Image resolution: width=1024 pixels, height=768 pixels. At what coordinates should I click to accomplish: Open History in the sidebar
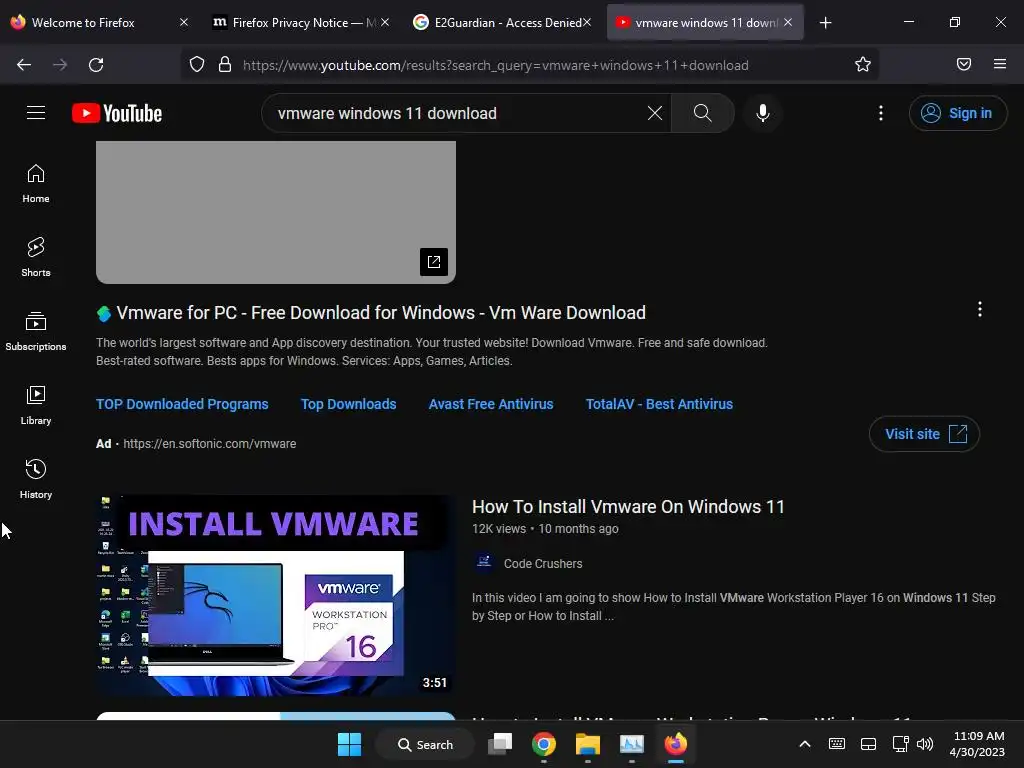[36, 479]
